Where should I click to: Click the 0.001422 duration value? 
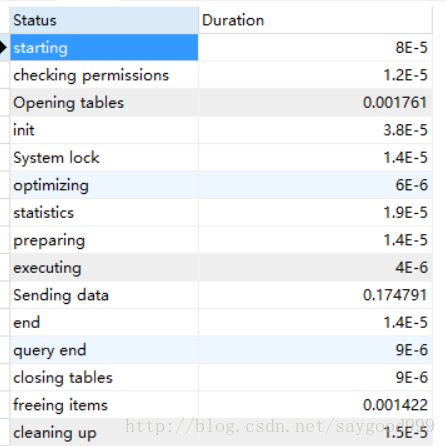click(x=315, y=405)
